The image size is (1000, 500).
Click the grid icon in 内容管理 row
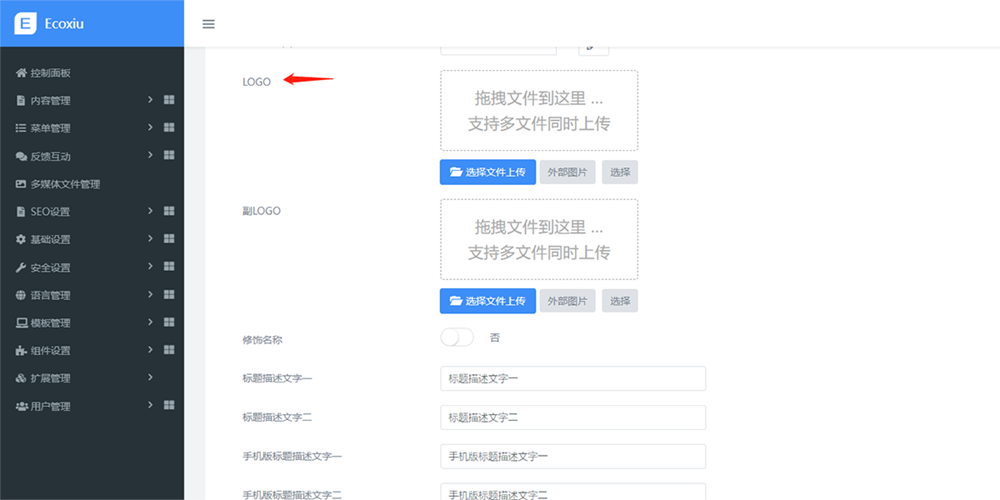169,99
